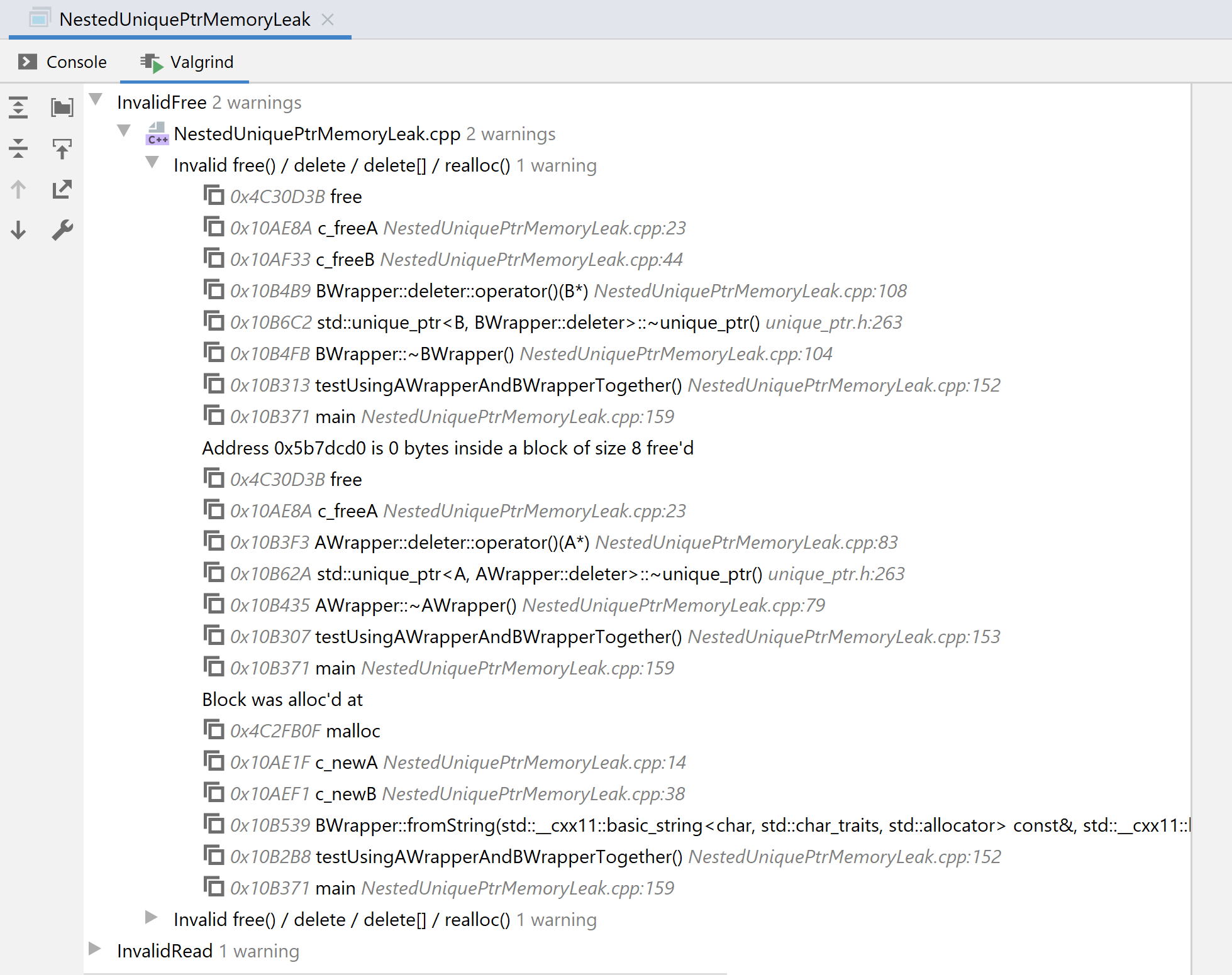Viewport: 1232px width, 975px height.
Task: Click the Previous Problem up arrow
Action: [x=18, y=189]
